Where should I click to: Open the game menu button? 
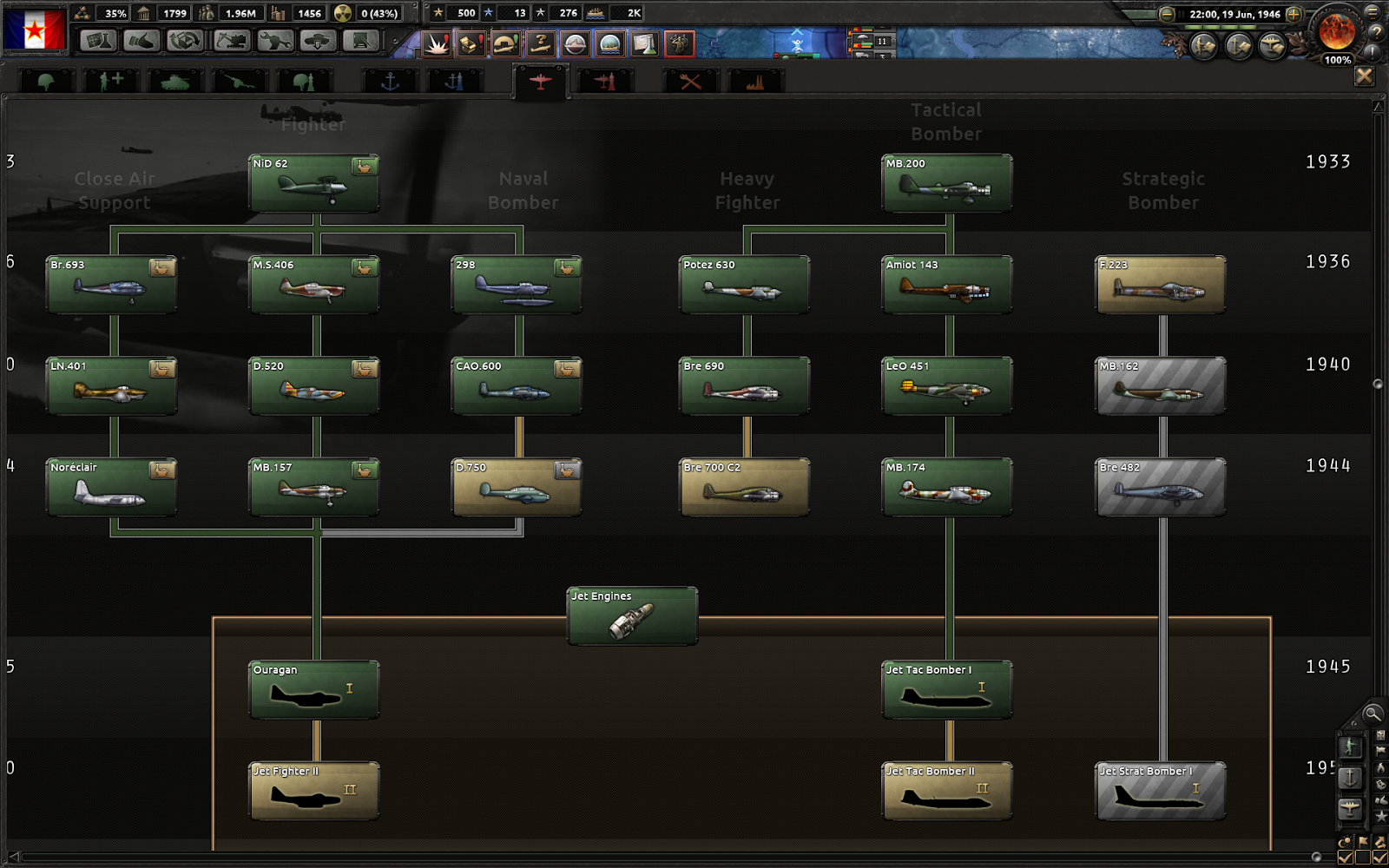pos(1373,11)
